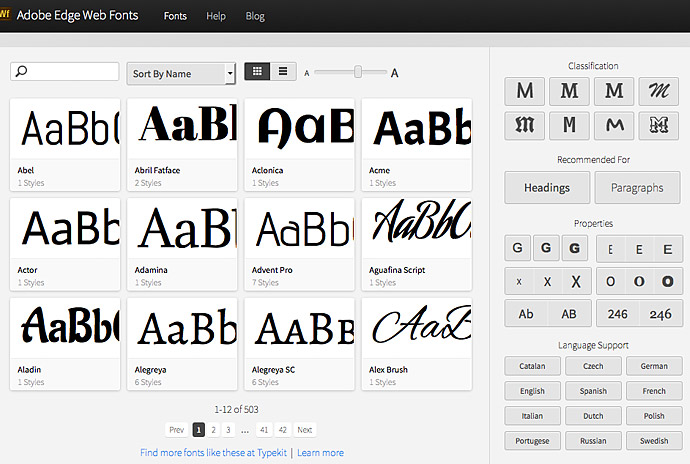Image resolution: width=690 pixels, height=464 pixels.
Task: Open the Sort By Name dropdown
Action: (x=181, y=74)
